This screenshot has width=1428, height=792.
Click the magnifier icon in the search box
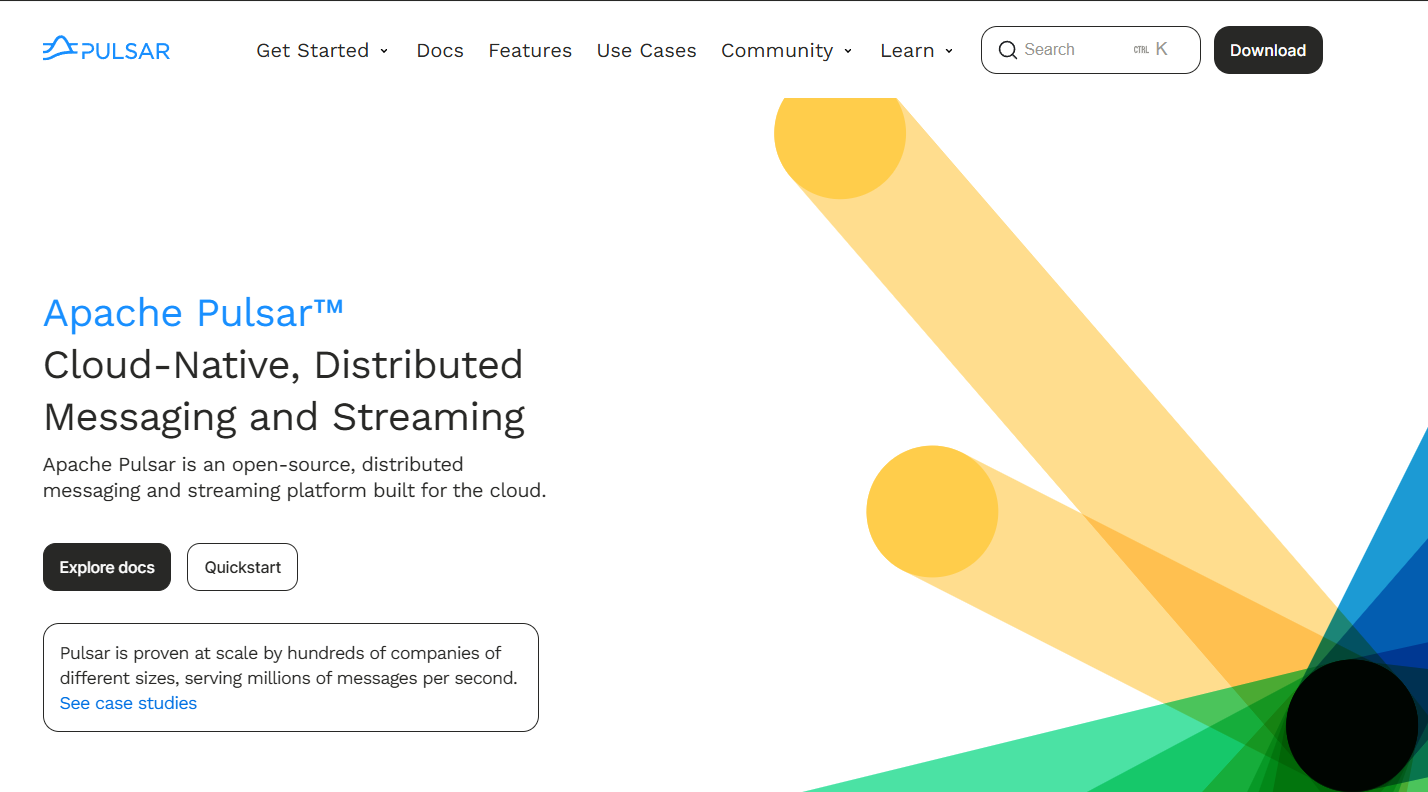[x=1008, y=50]
